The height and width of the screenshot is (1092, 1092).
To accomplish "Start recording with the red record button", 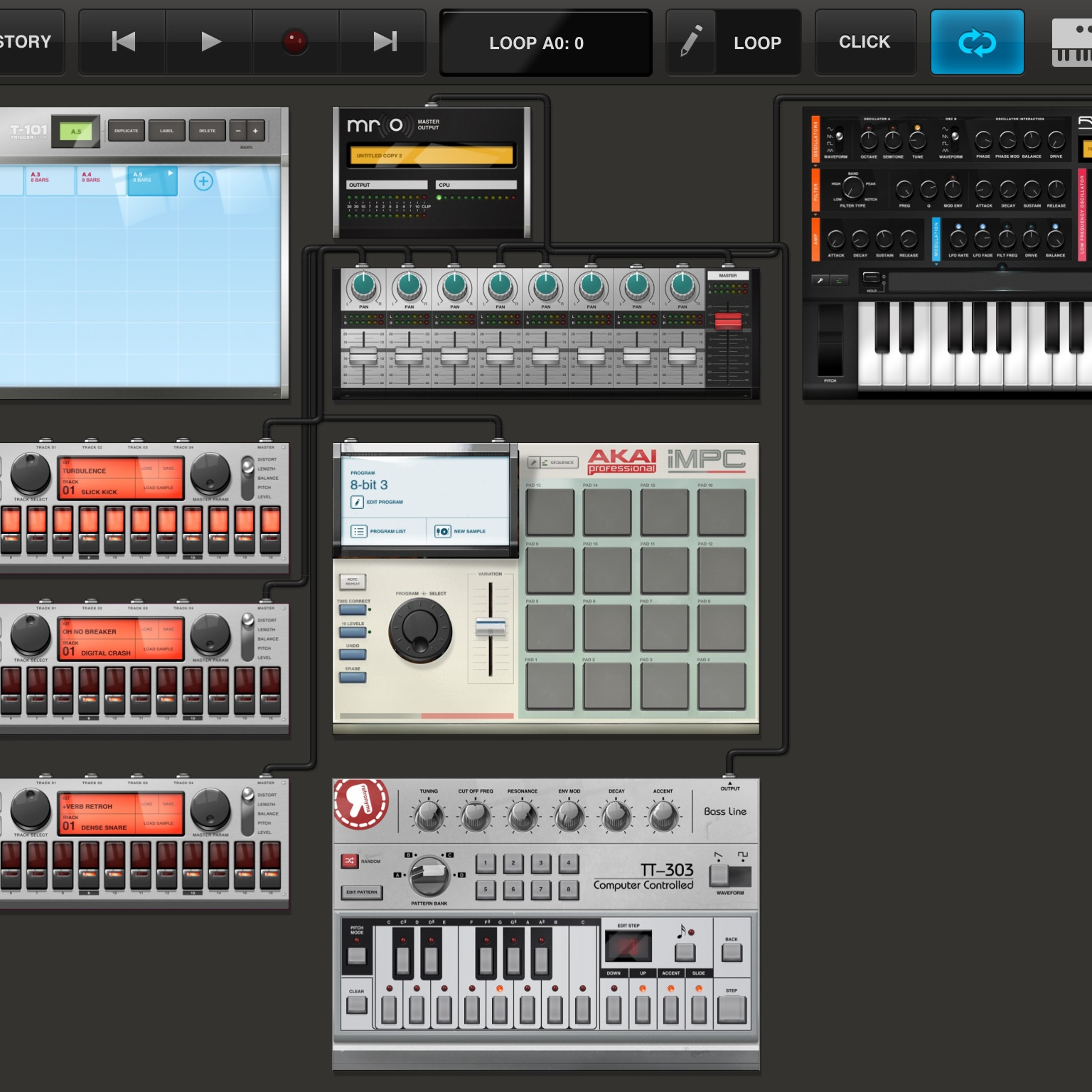I will tap(295, 42).
